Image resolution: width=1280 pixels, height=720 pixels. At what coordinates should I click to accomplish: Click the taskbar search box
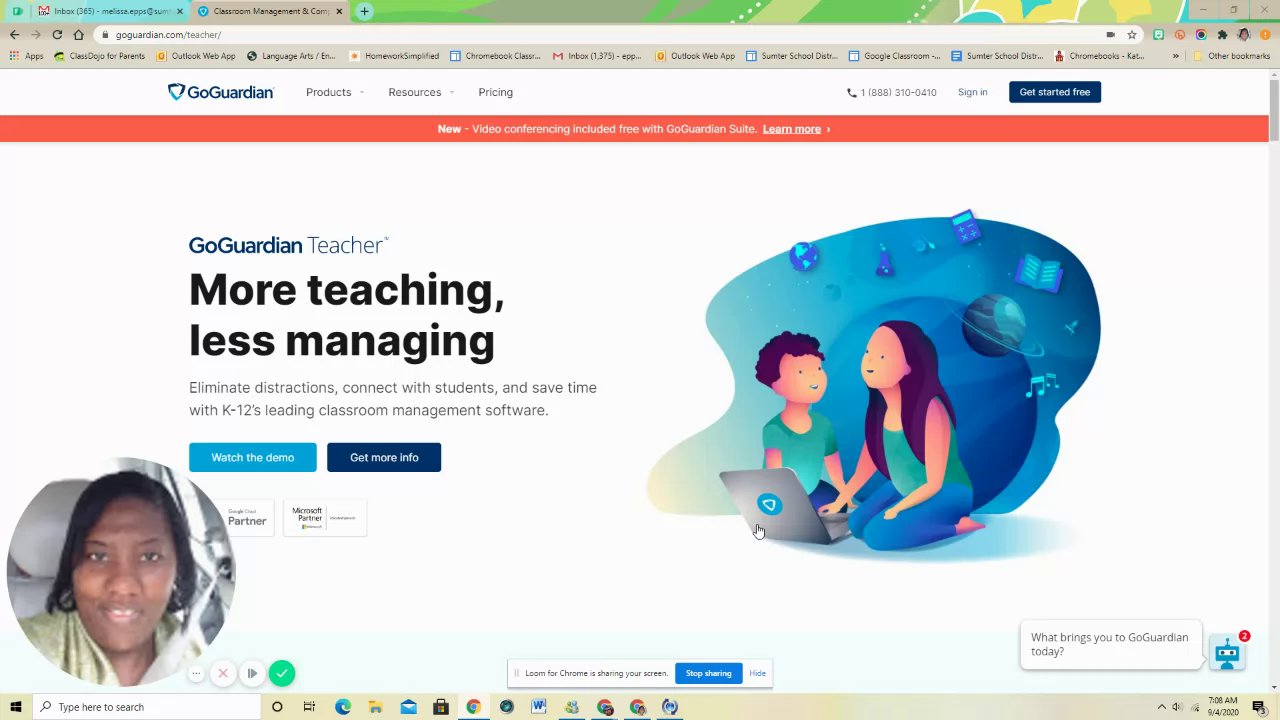pos(146,707)
